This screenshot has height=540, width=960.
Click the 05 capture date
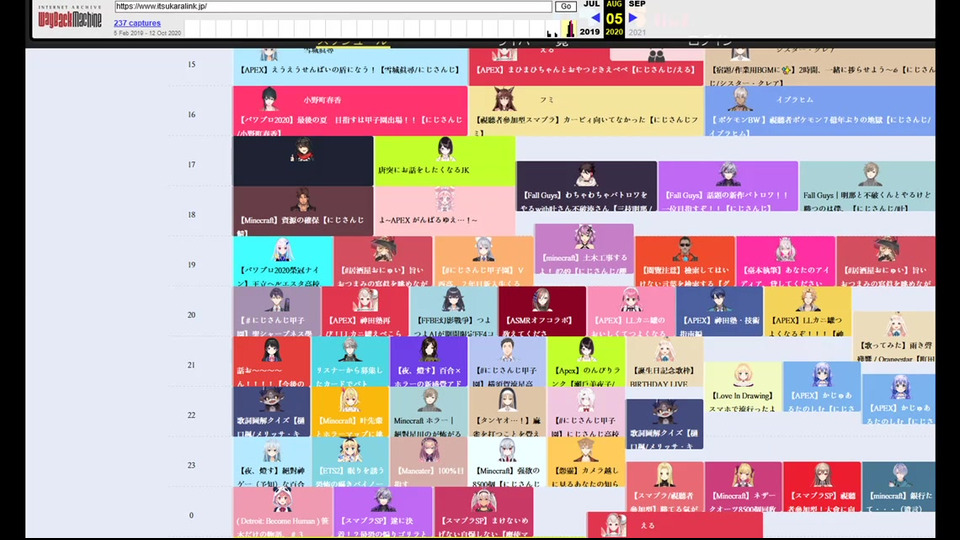click(614, 18)
